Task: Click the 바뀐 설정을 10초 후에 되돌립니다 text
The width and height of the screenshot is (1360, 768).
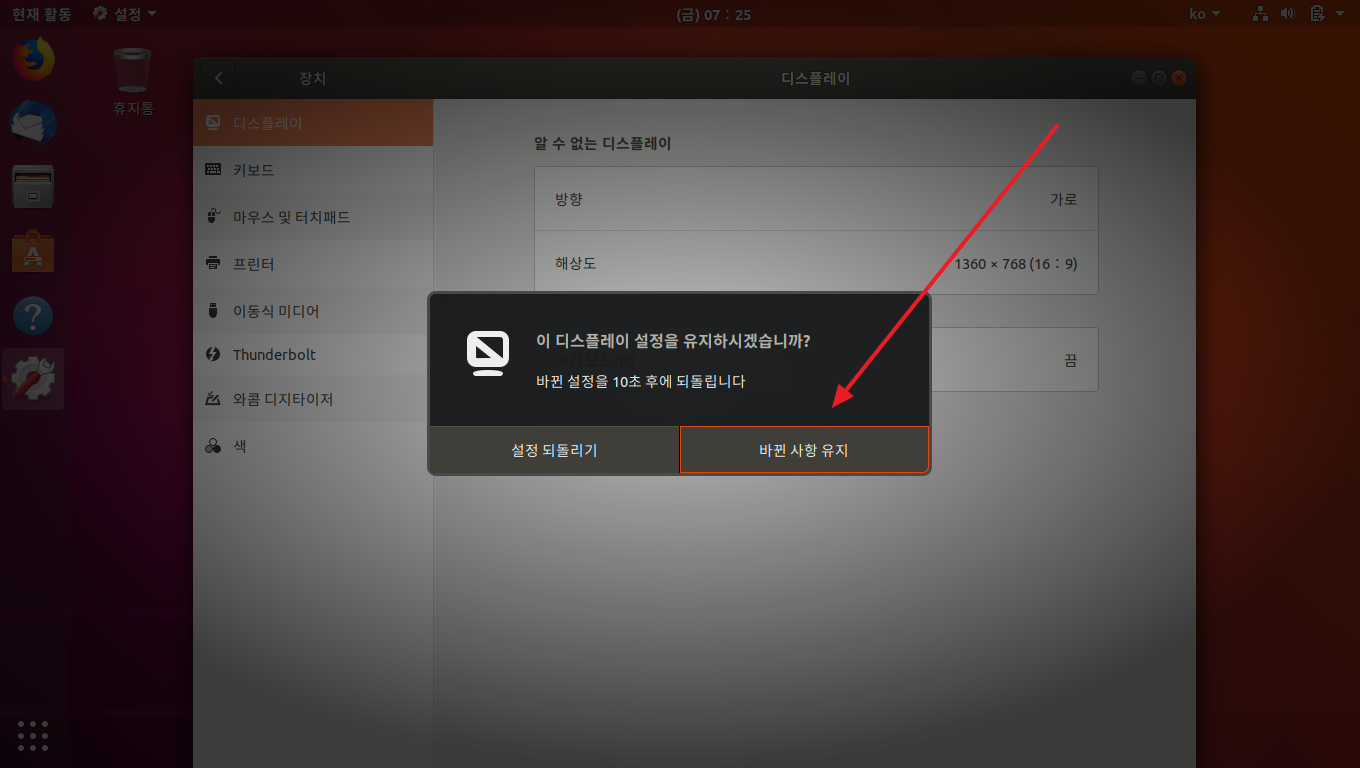Action: click(x=640, y=381)
